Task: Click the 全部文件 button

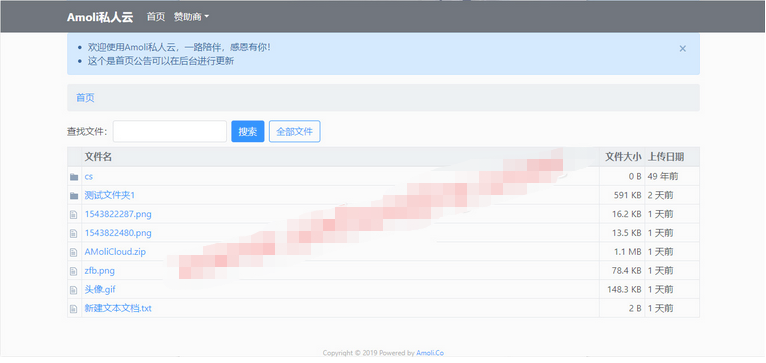Action: (x=295, y=131)
